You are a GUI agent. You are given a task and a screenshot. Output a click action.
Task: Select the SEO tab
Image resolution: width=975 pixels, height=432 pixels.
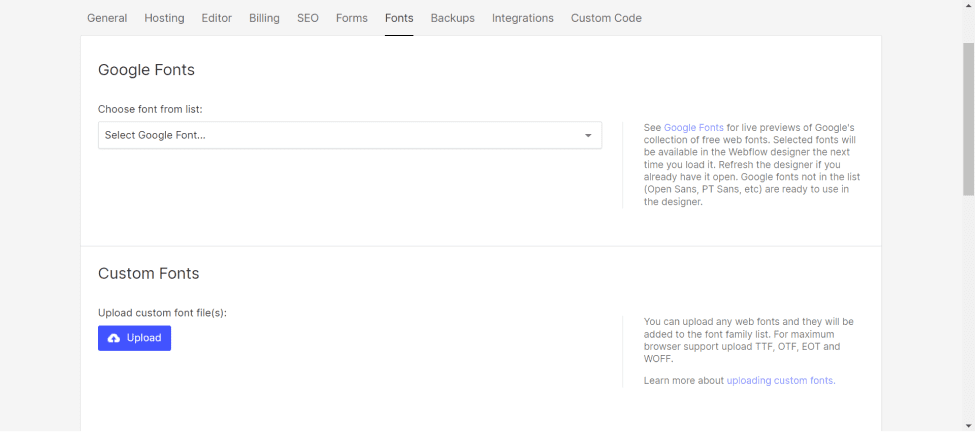tap(308, 18)
